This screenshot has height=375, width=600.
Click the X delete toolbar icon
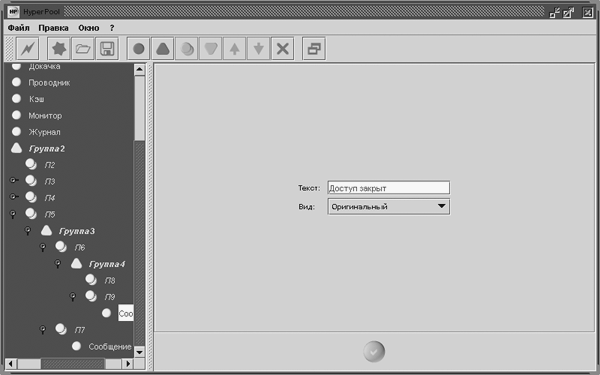[283, 49]
